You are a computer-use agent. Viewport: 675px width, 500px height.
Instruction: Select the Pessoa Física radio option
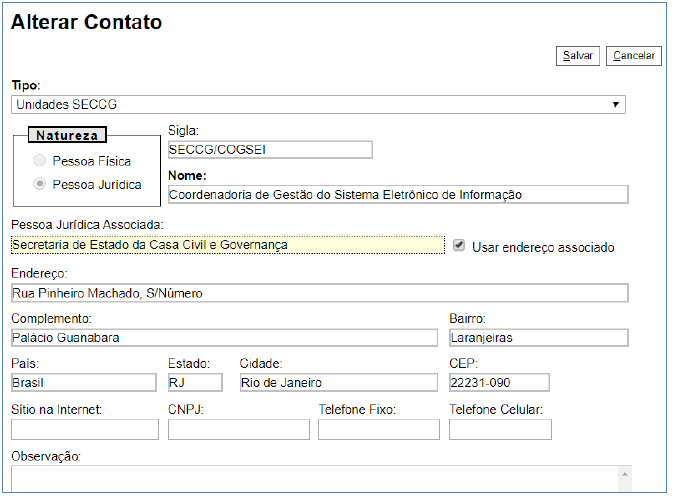40,161
